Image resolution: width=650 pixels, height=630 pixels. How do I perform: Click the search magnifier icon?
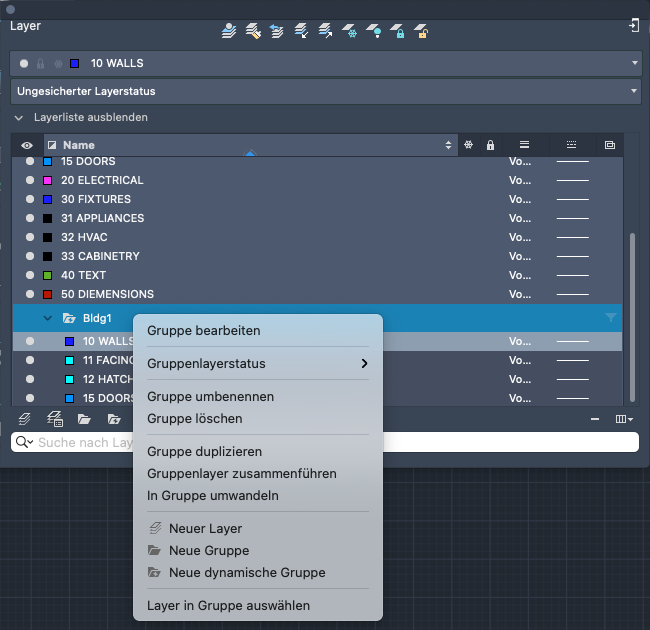click(21, 442)
